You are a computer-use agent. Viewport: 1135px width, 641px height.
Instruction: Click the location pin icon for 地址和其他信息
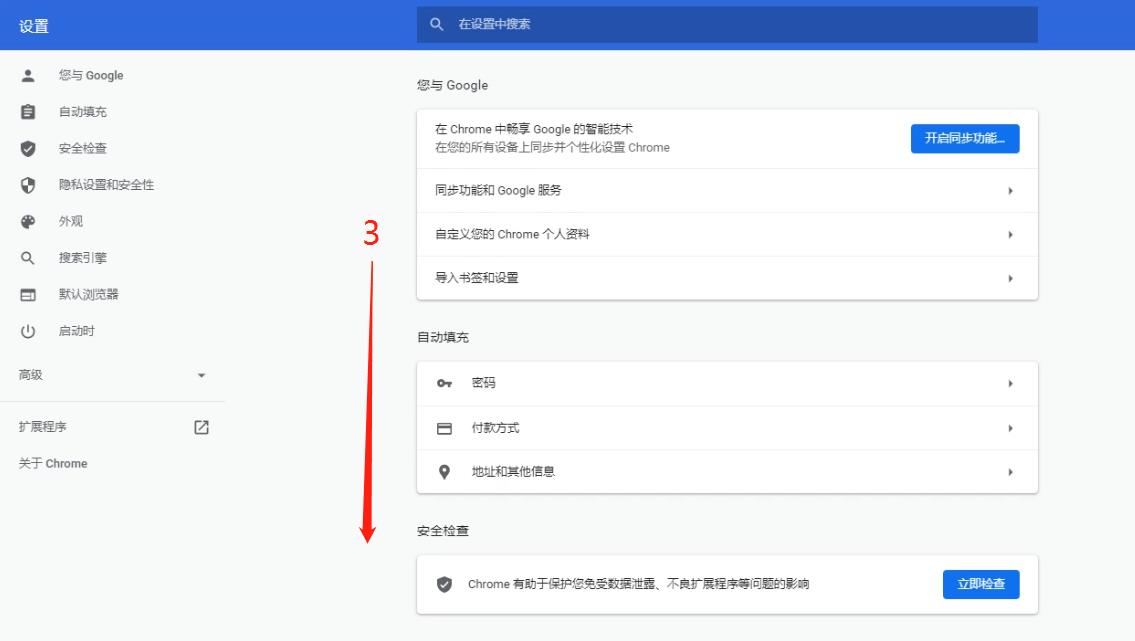pos(445,472)
